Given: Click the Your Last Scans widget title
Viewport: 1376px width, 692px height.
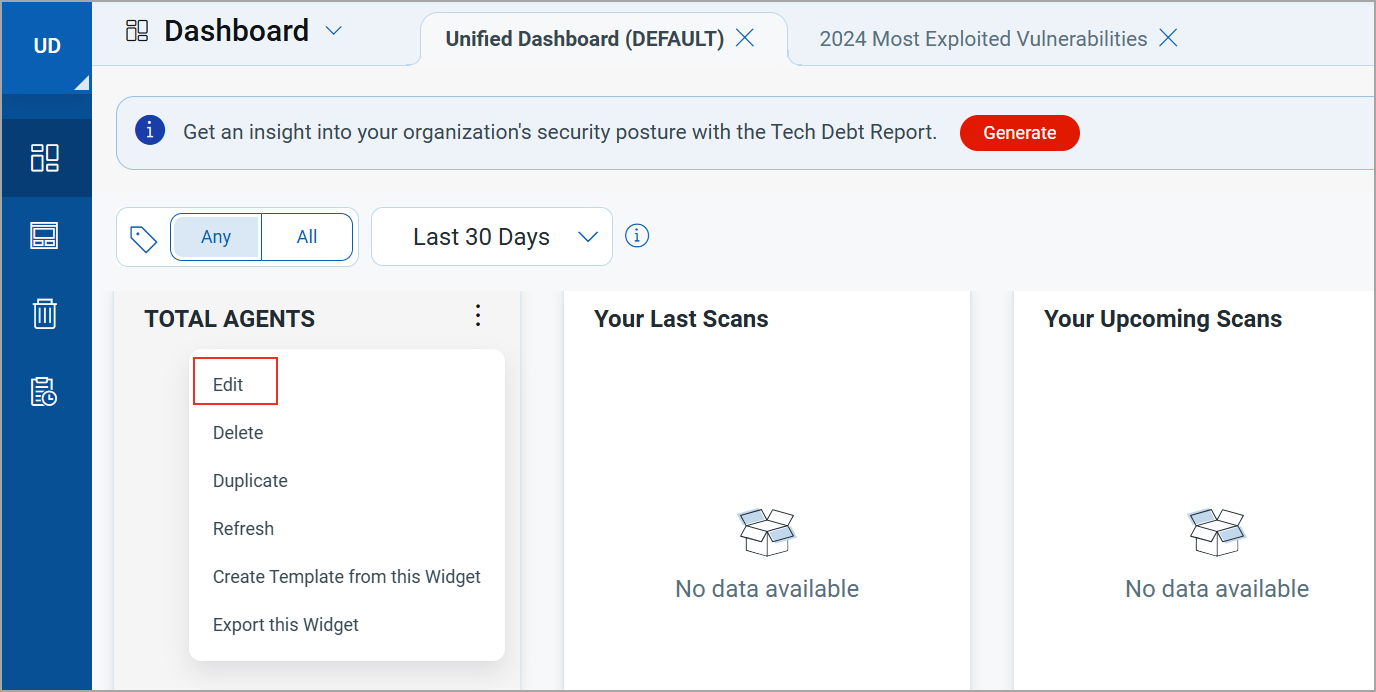Looking at the screenshot, I should tap(681, 319).
